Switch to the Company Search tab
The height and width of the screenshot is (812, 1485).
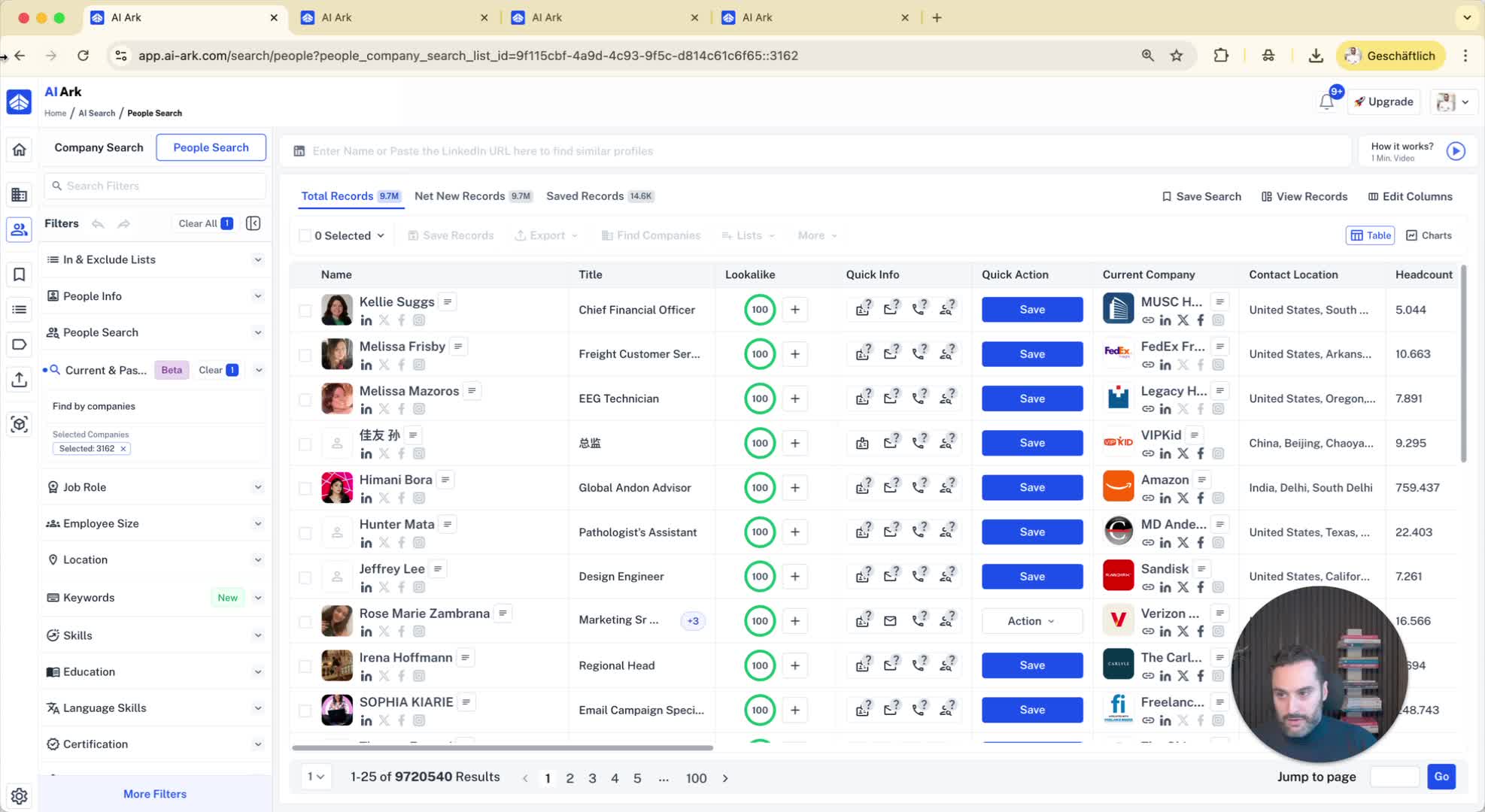(x=99, y=147)
